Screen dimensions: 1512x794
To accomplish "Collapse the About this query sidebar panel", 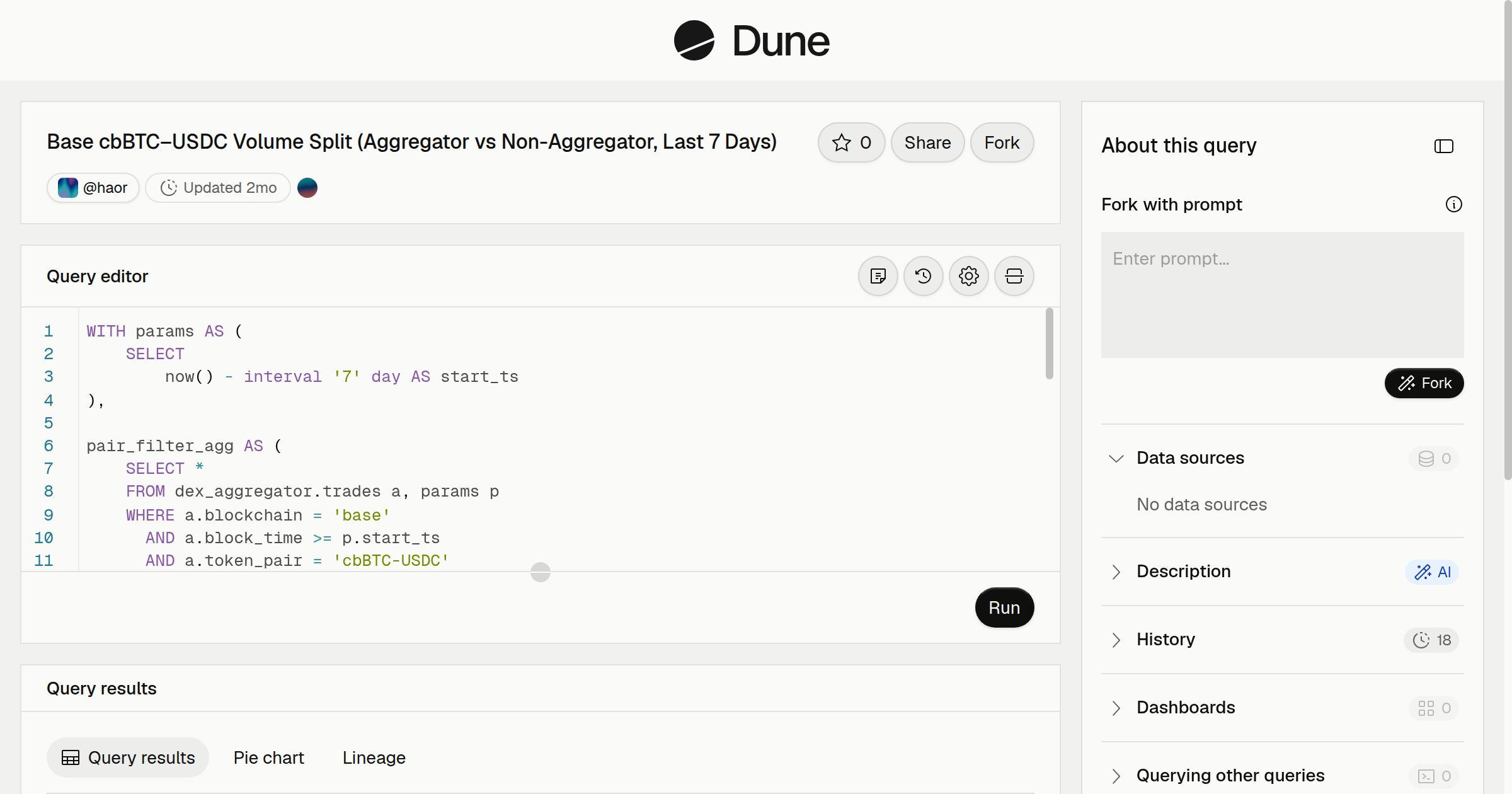I will (x=1443, y=146).
